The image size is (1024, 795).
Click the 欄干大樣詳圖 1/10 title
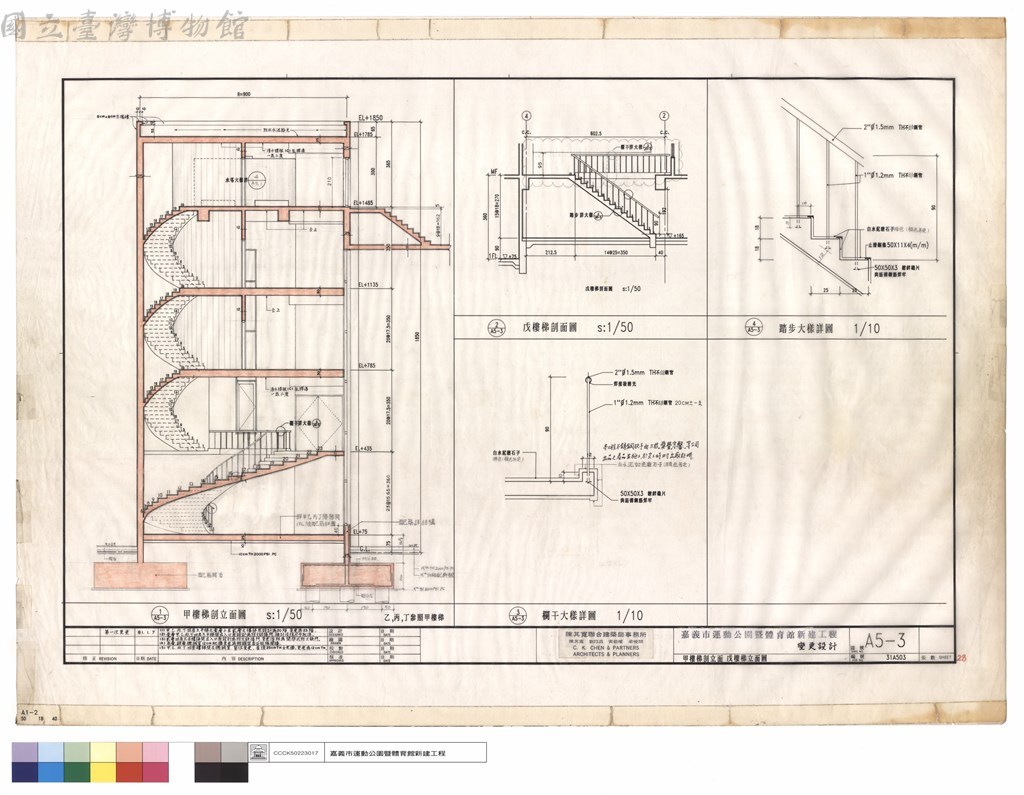coord(592,615)
